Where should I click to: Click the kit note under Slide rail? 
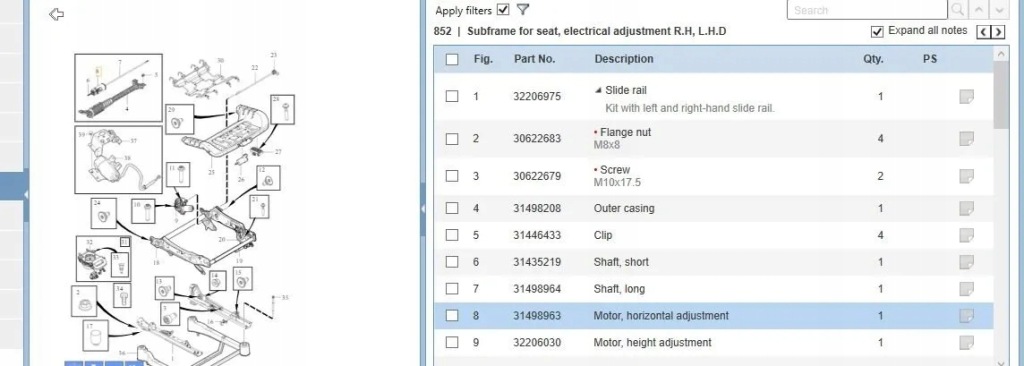tap(690, 108)
